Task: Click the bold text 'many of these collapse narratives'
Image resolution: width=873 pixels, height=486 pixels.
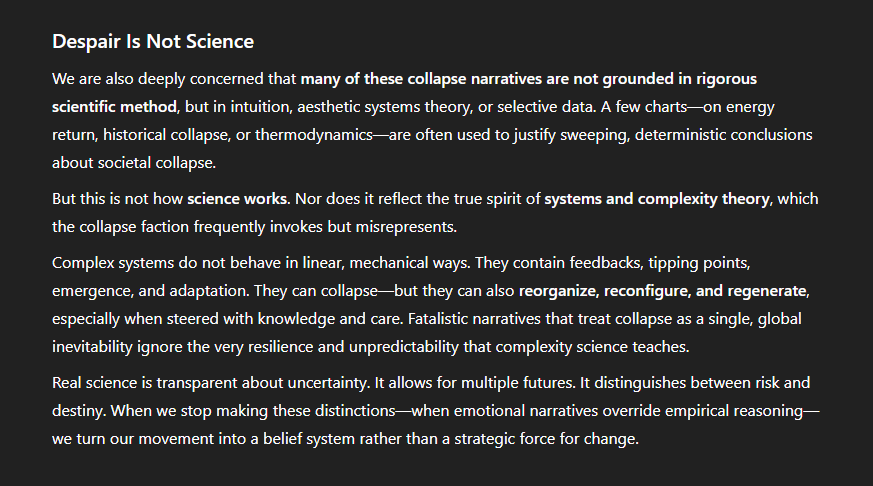Action: 421,79
